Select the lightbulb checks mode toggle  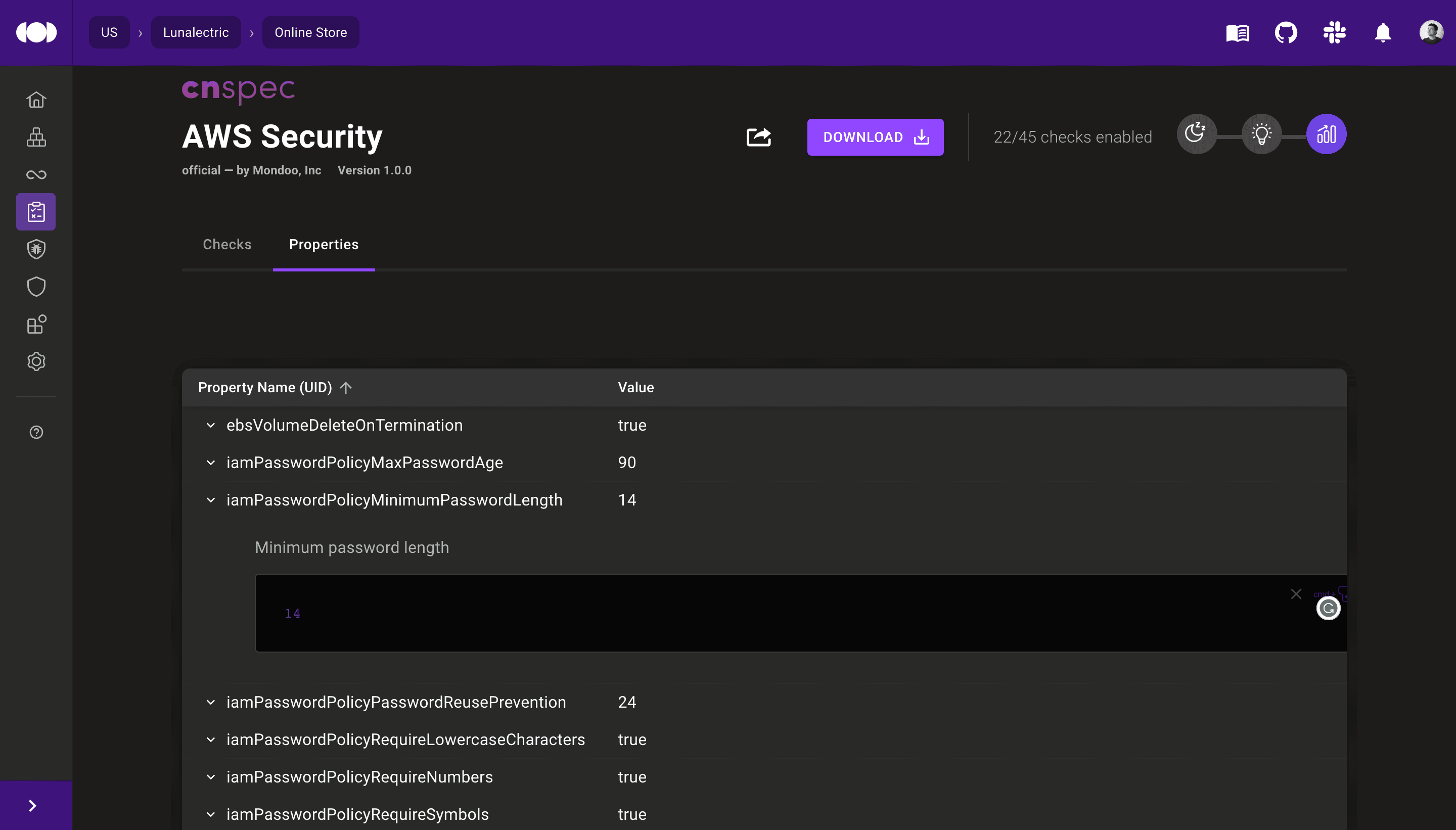pos(1261,134)
